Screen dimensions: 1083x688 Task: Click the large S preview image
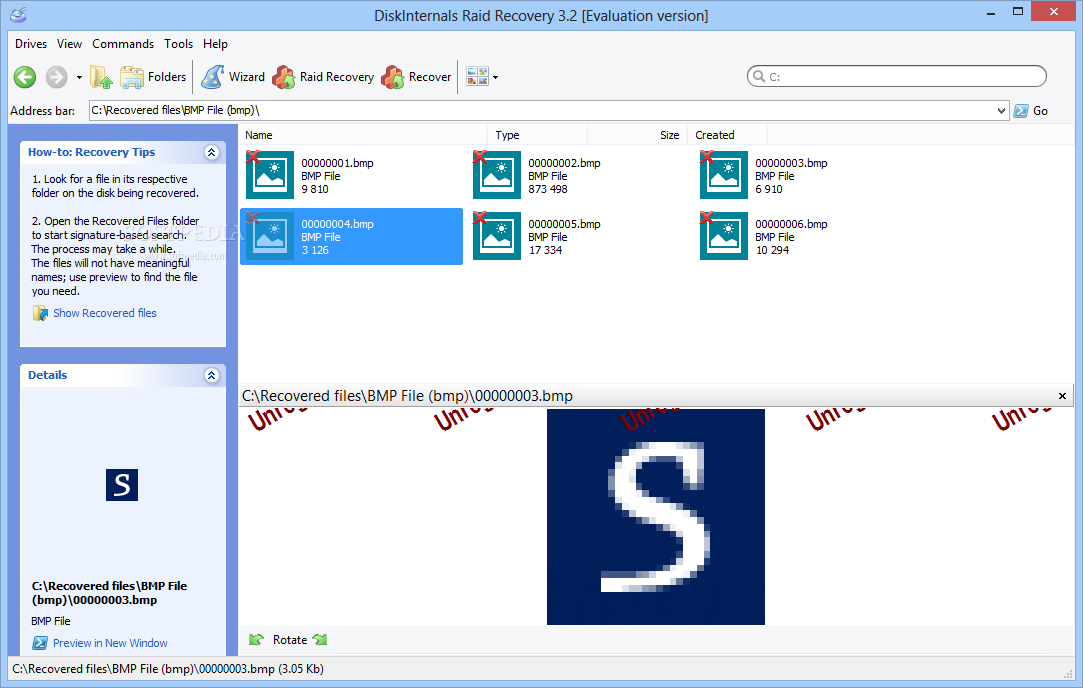(655, 517)
